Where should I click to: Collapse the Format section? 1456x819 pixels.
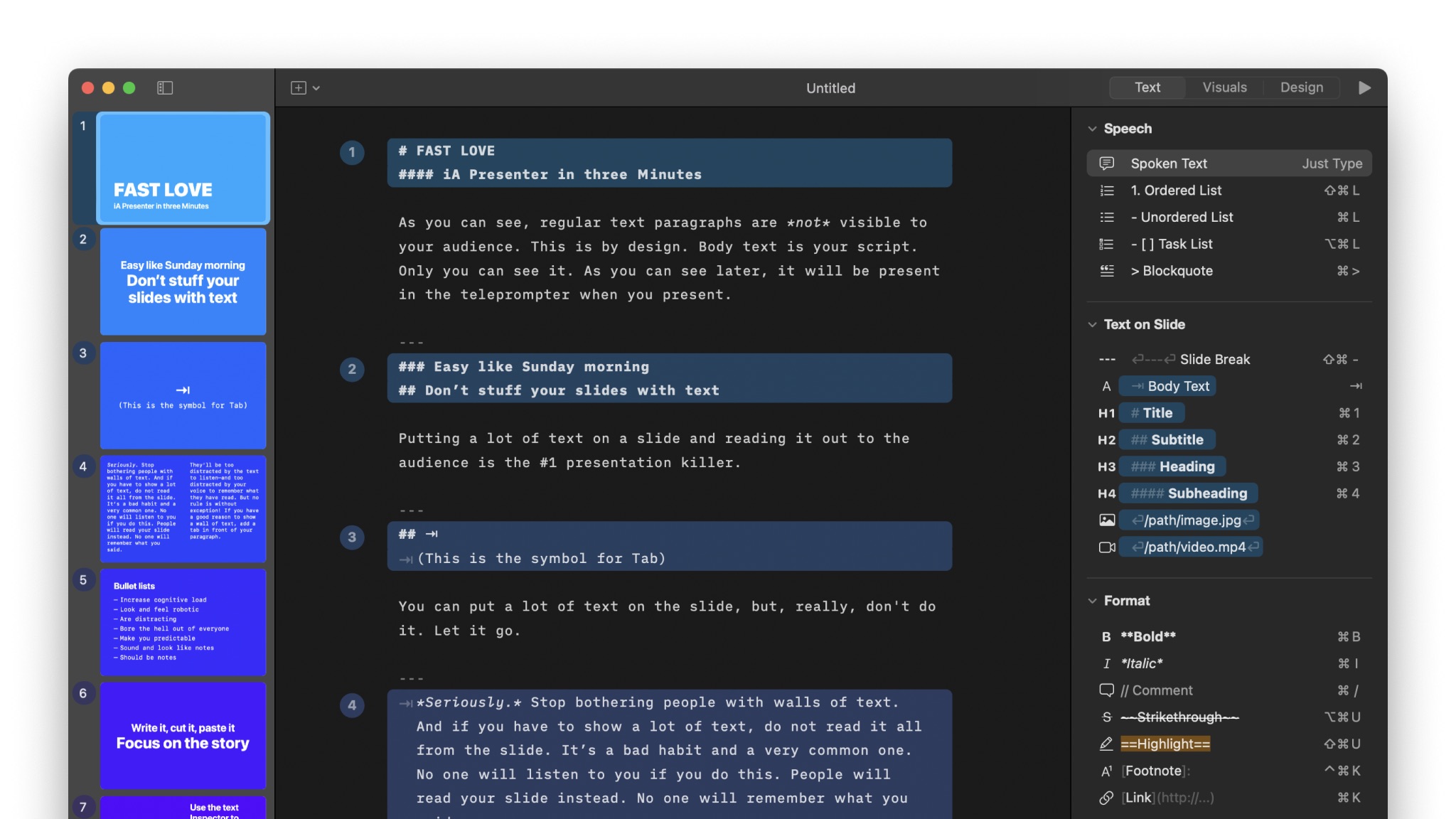(1092, 601)
